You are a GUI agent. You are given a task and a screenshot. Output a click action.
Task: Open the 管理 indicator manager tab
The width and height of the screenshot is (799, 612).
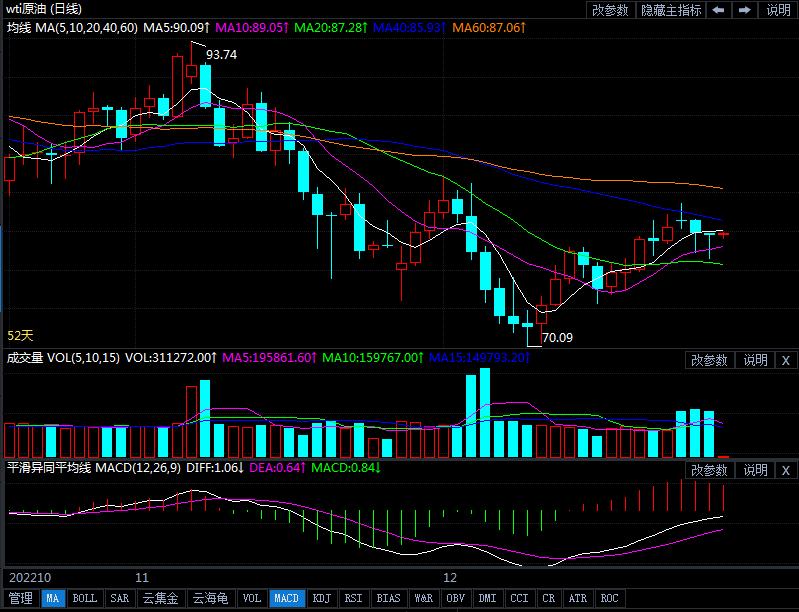pyautogui.click(x=20, y=599)
